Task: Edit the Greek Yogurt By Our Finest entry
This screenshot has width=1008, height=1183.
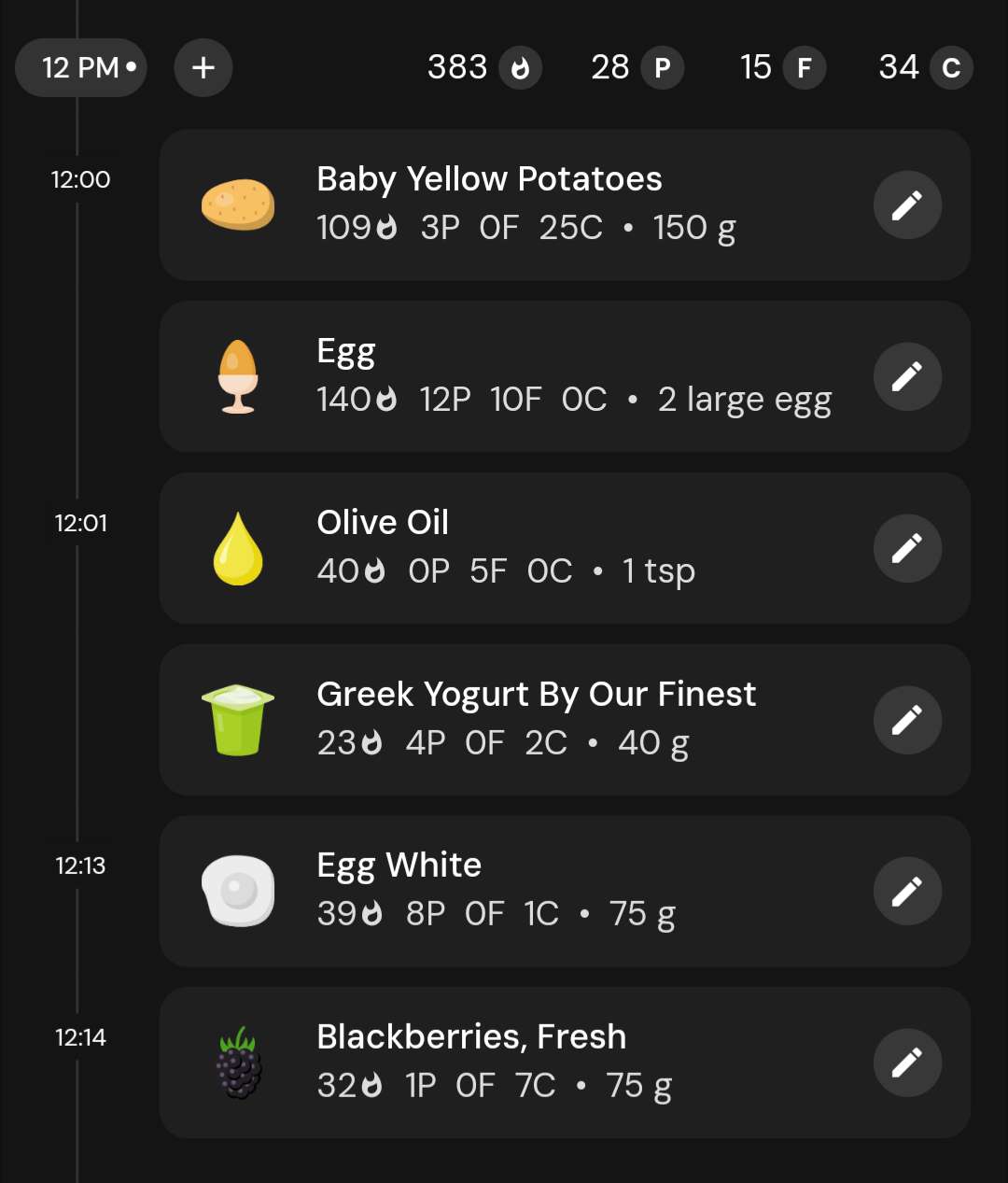Action: click(907, 720)
